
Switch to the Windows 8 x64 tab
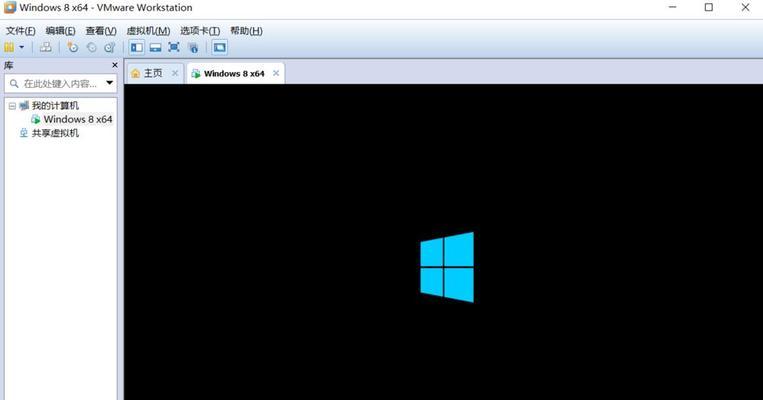pos(234,73)
